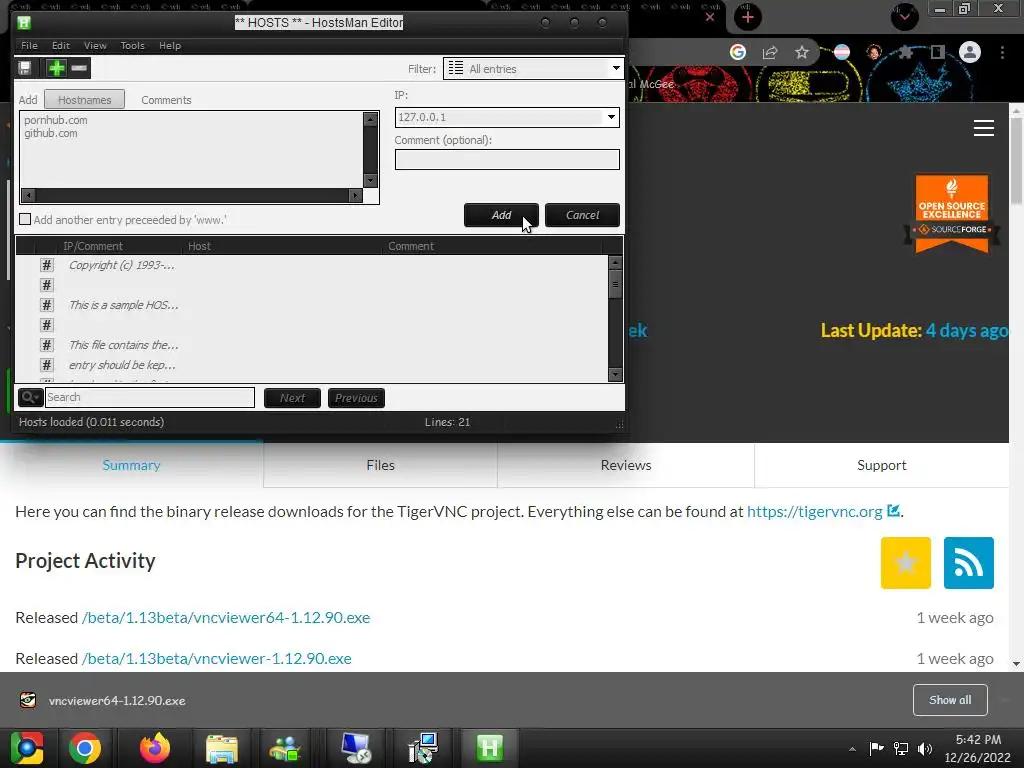Click the hostnames box horizontal scrollbar right arrow
The width and height of the screenshot is (1024, 768).
(355, 195)
